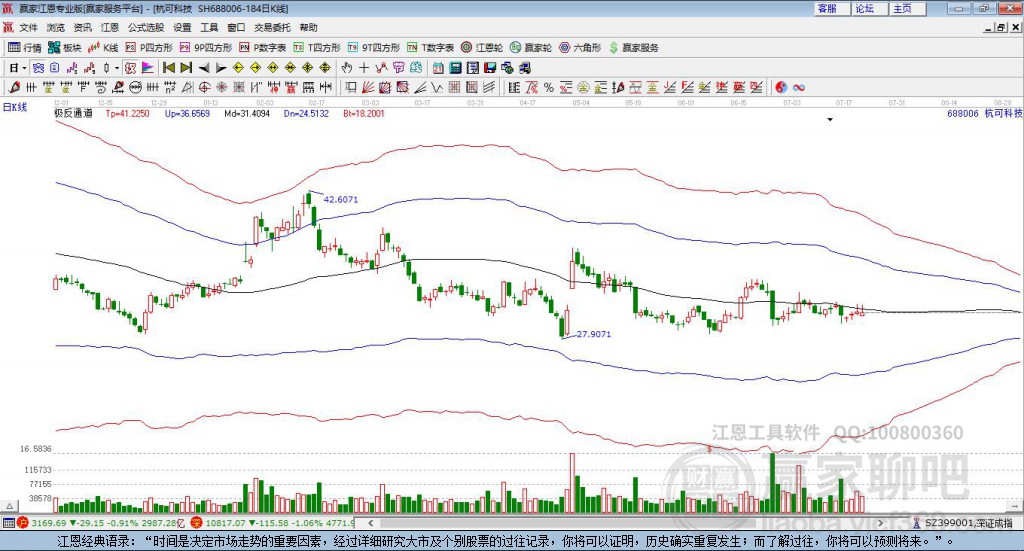Open the 浏览 menu
The image size is (1024, 551).
56,27
